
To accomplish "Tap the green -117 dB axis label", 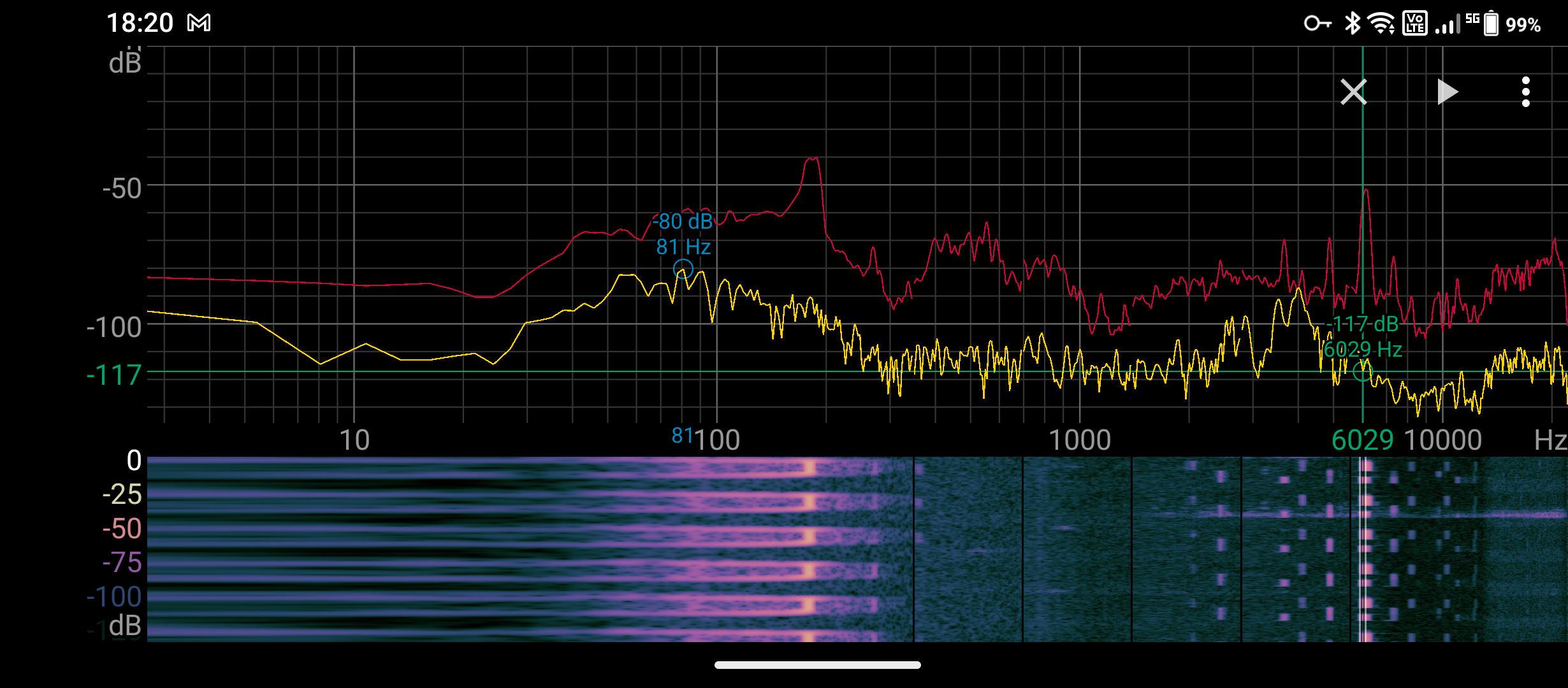I will click(114, 375).
